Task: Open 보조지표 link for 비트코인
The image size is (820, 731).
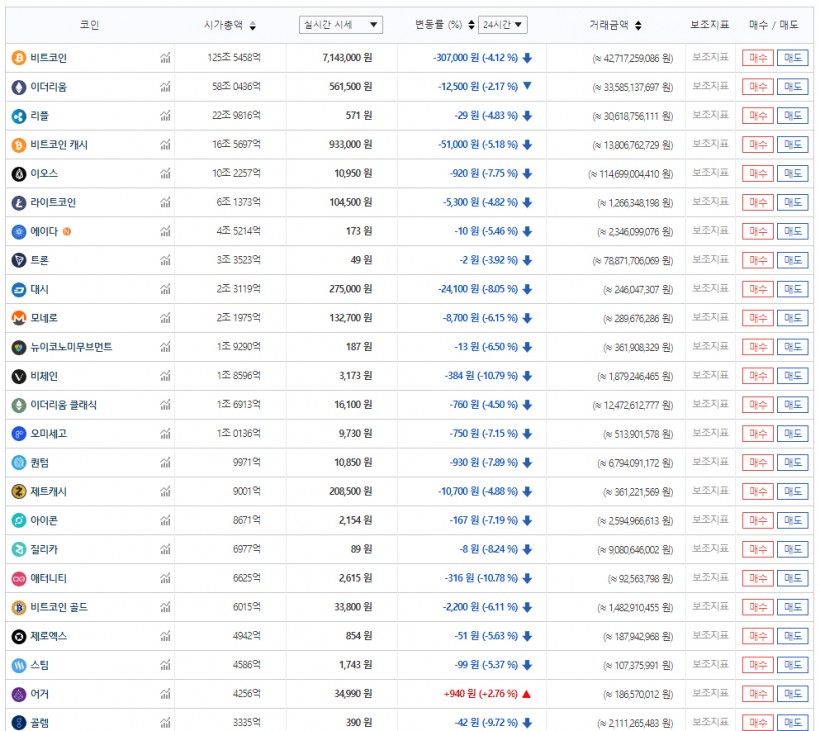Action: coord(710,57)
